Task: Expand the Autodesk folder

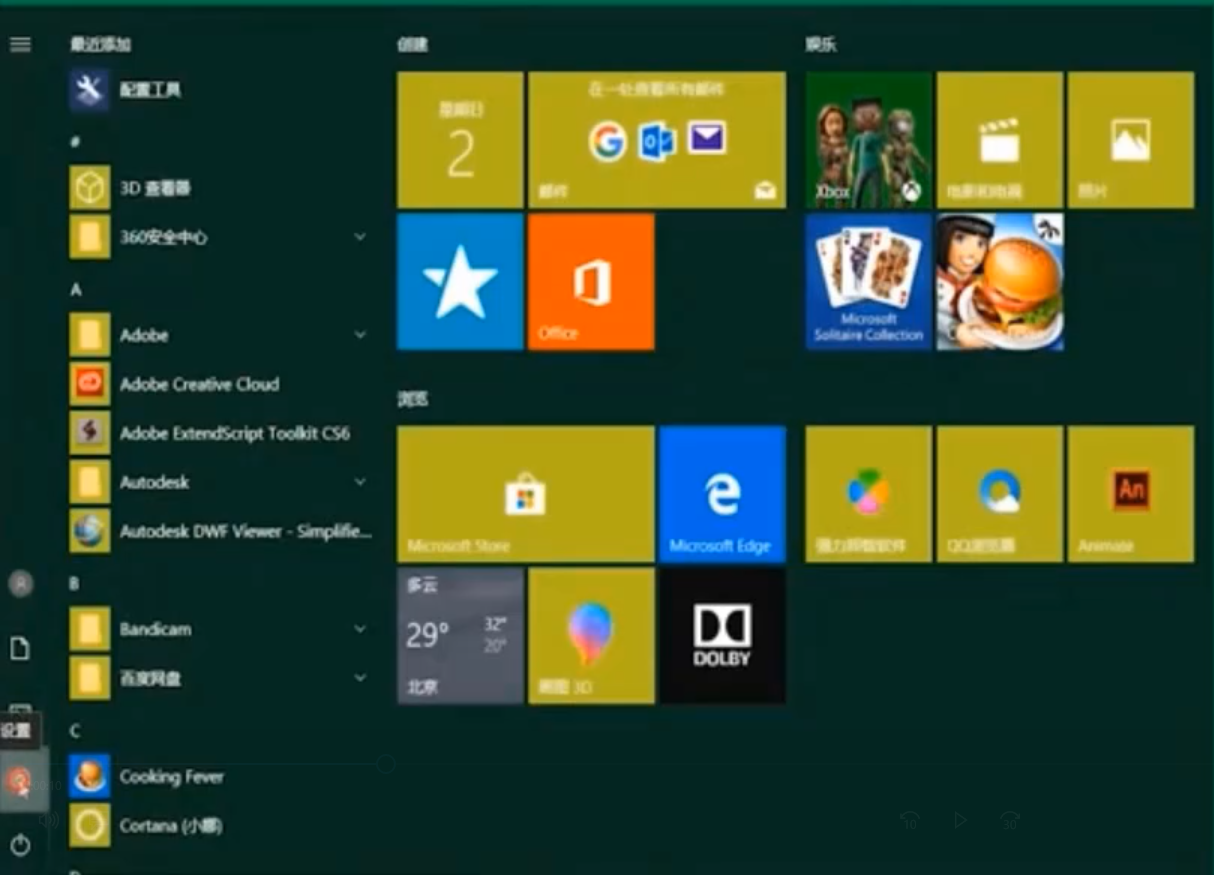Action: coord(360,482)
